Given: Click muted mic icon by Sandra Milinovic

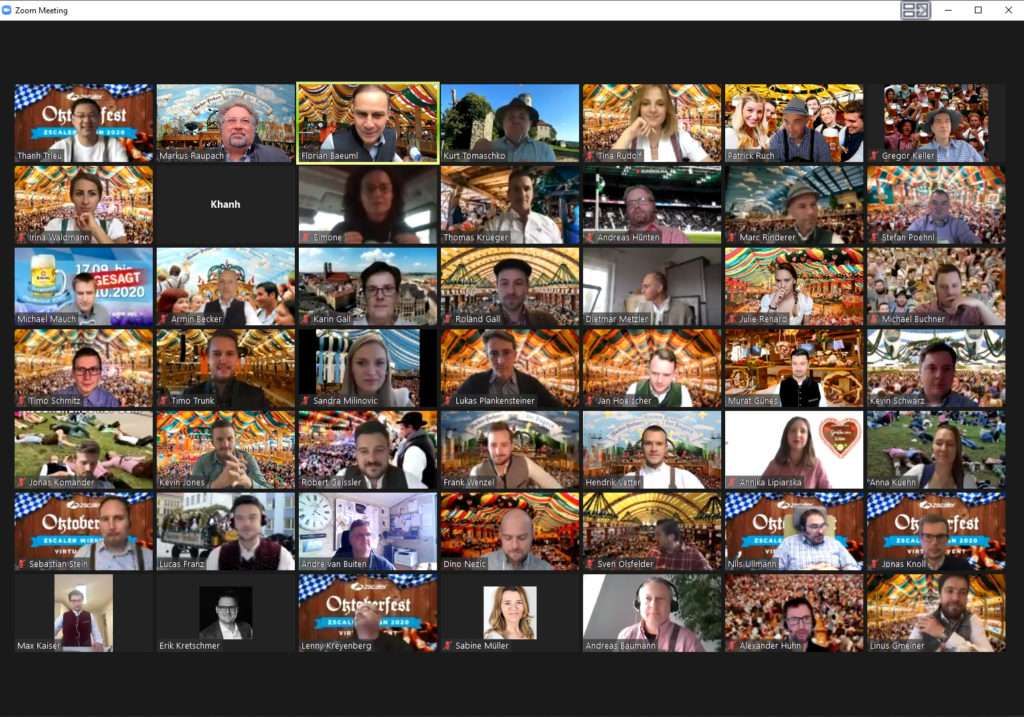Looking at the screenshot, I should click(306, 401).
